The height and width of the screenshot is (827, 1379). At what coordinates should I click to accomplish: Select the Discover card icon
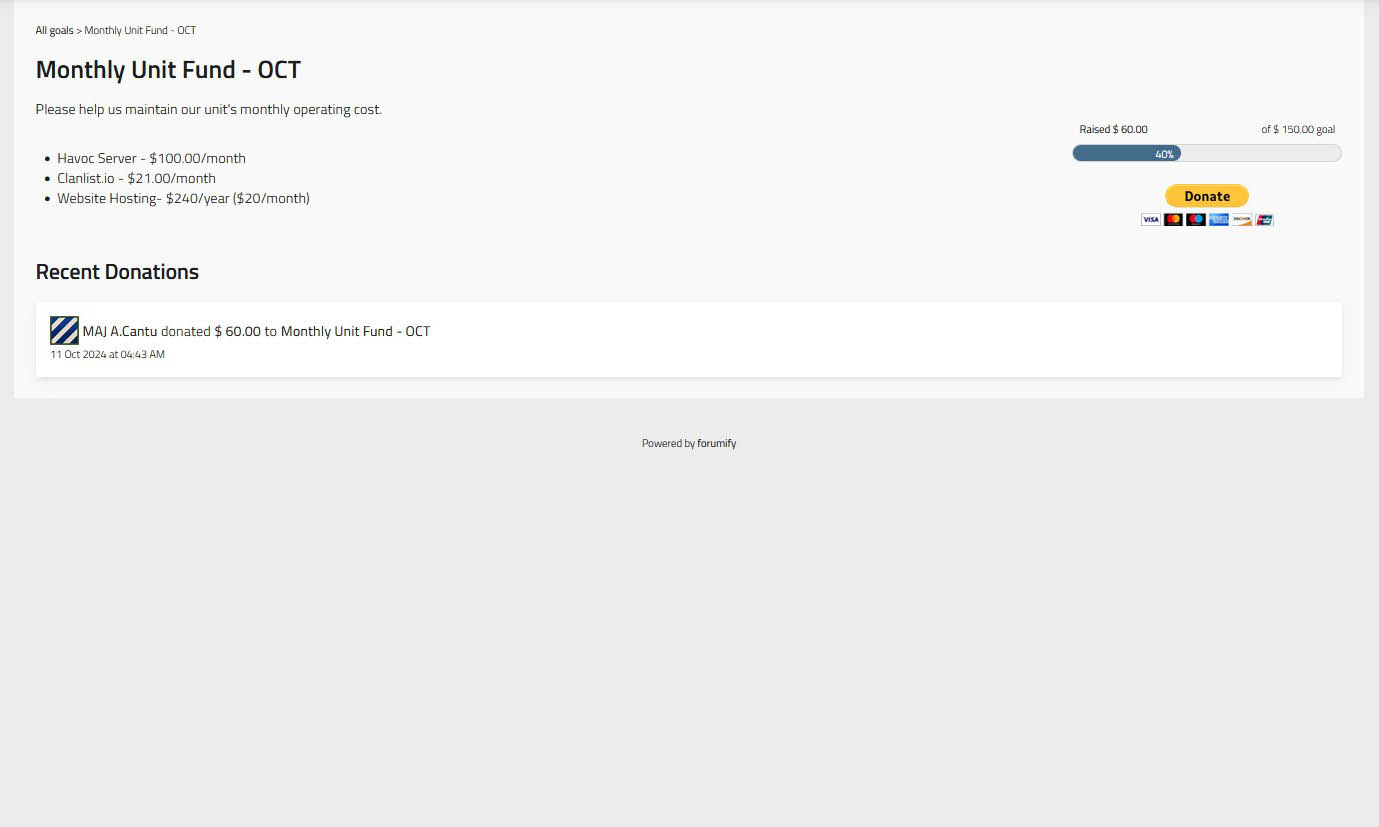point(1242,220)
